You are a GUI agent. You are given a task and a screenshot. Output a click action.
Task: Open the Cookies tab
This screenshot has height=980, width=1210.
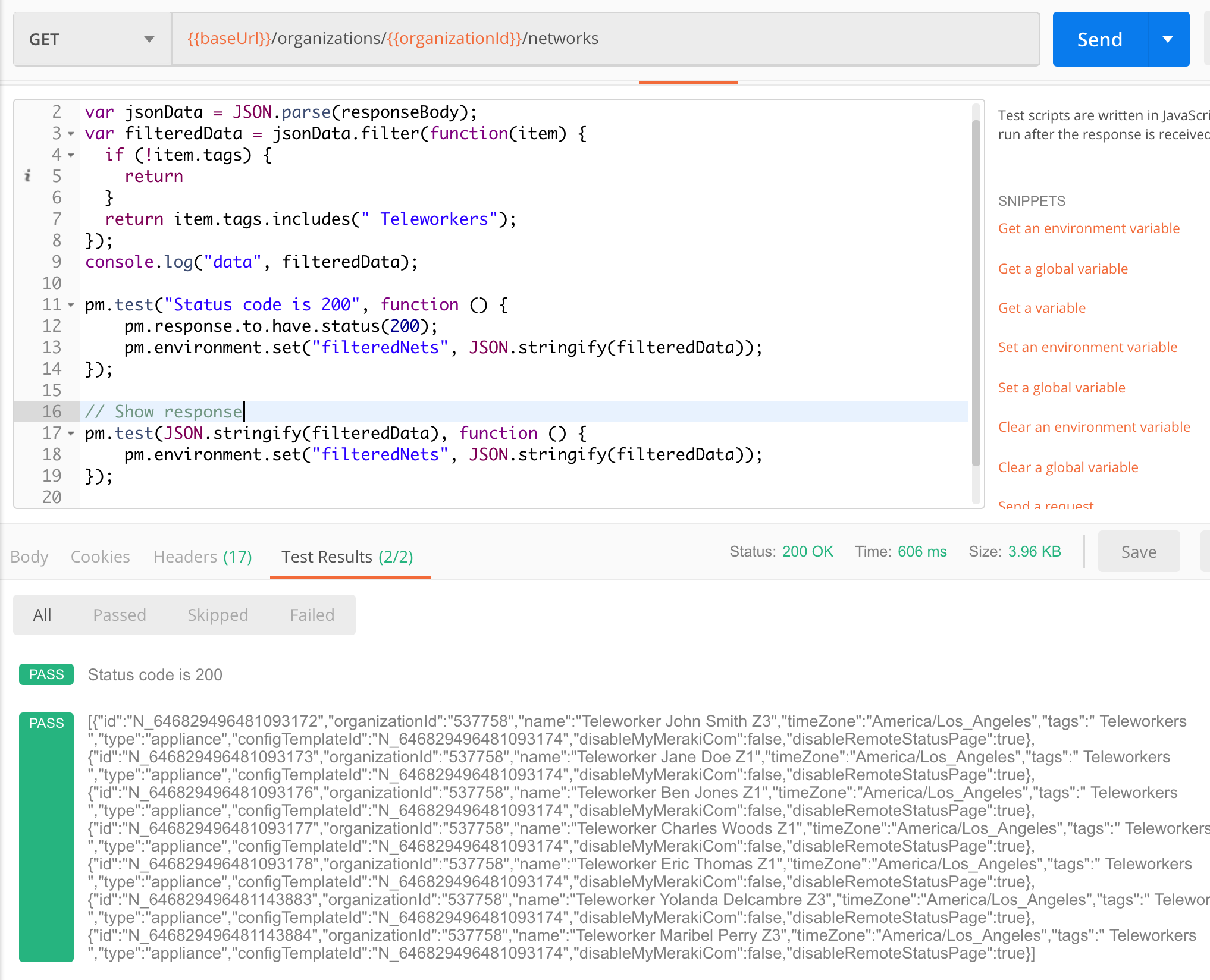pyautogui.click(x=100, y=557)
